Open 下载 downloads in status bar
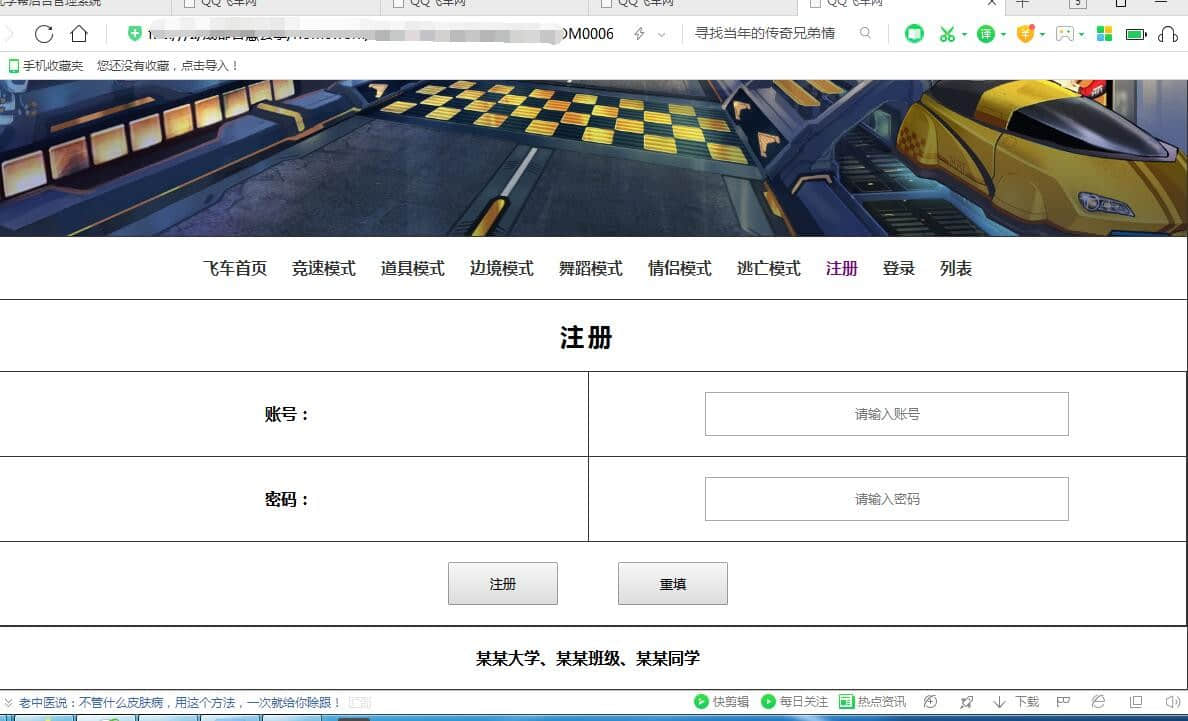Viewport: 1188px width, 721px height. pyautogui.click(x=1017, y=702)
